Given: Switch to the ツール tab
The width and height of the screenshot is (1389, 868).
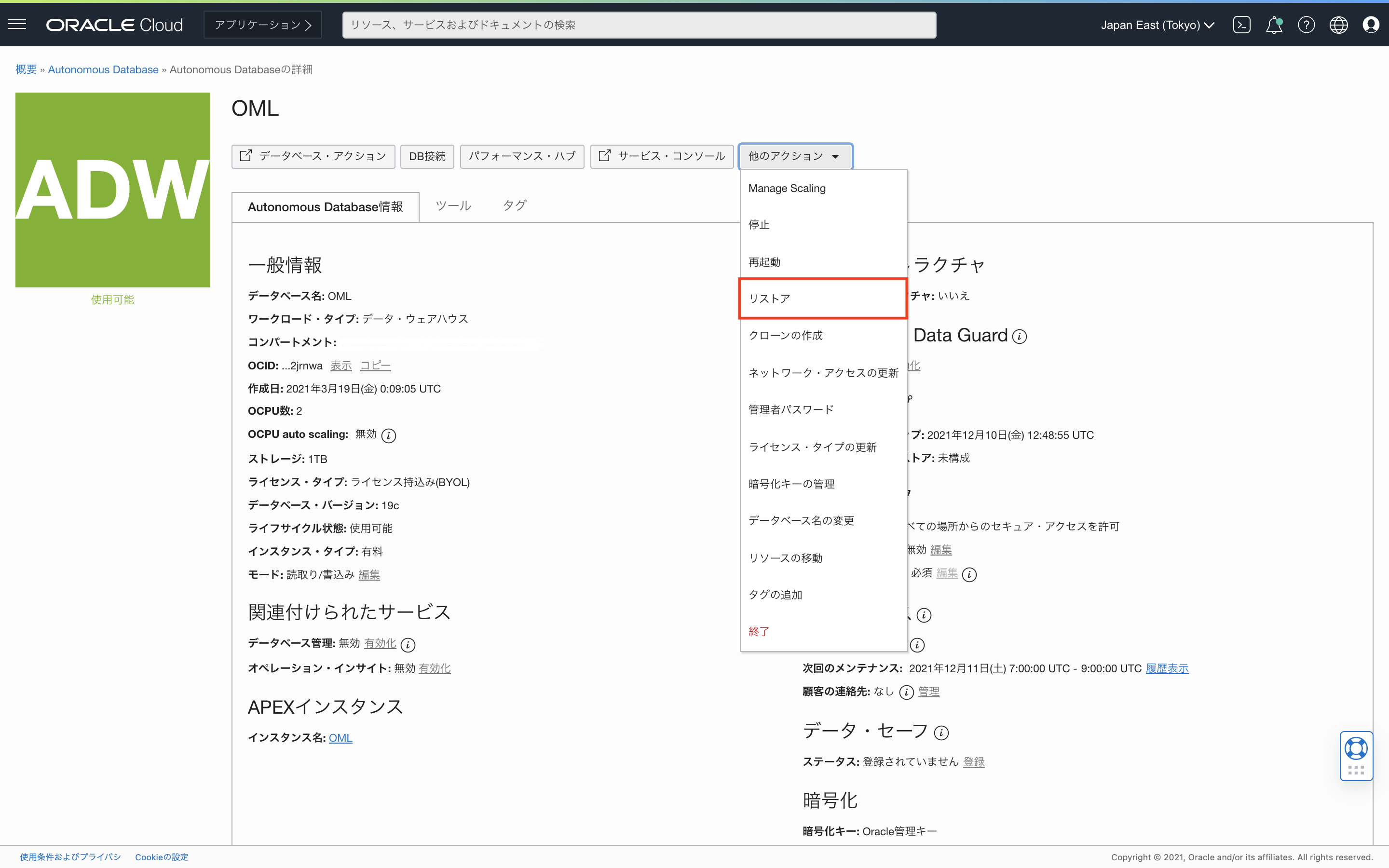Looking at the screenshot, I should click(x=453, y=205).
